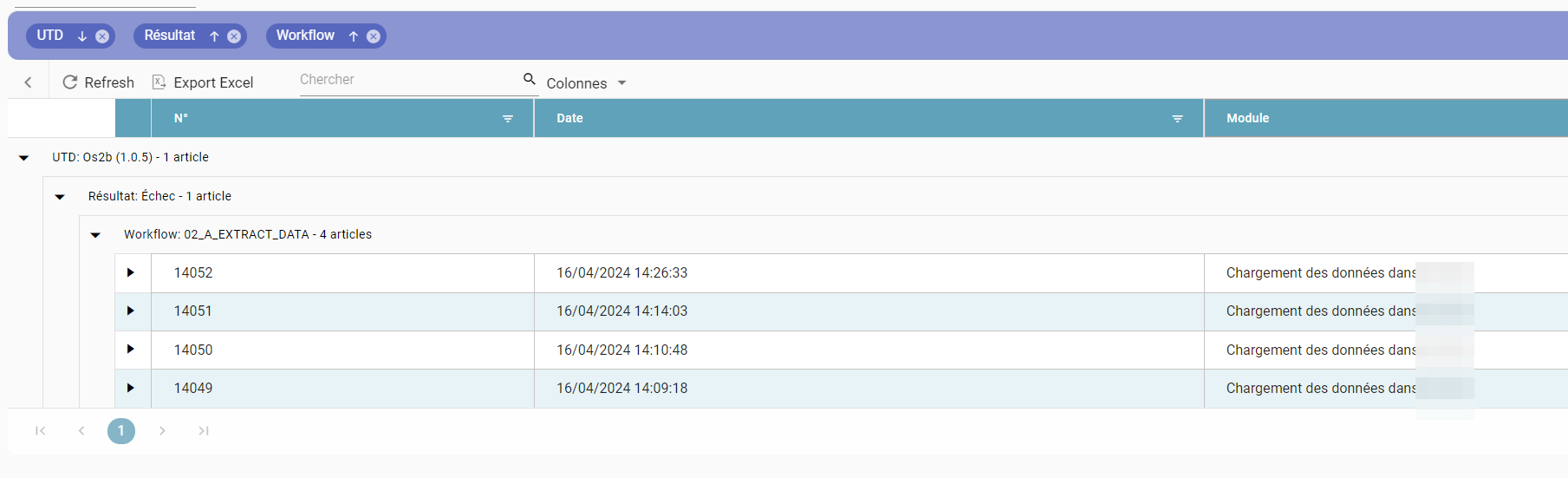Image resolution: width=1568 pixels, height=478 pixels.
Task: Open the Date column filter icon
Action: click(x=1178, y=119)
